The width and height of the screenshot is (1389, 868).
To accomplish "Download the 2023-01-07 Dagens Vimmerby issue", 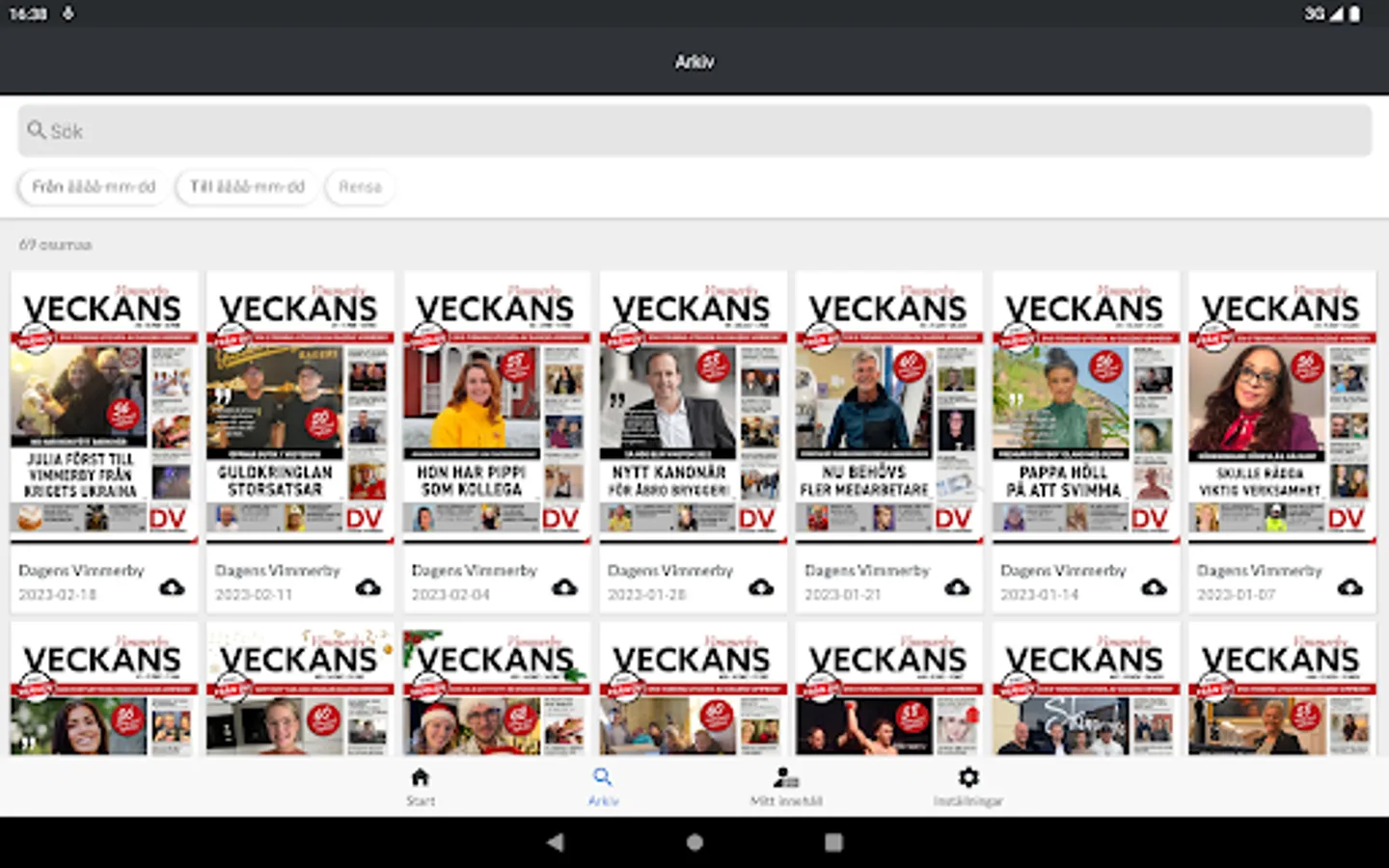I will (1349, 586).
